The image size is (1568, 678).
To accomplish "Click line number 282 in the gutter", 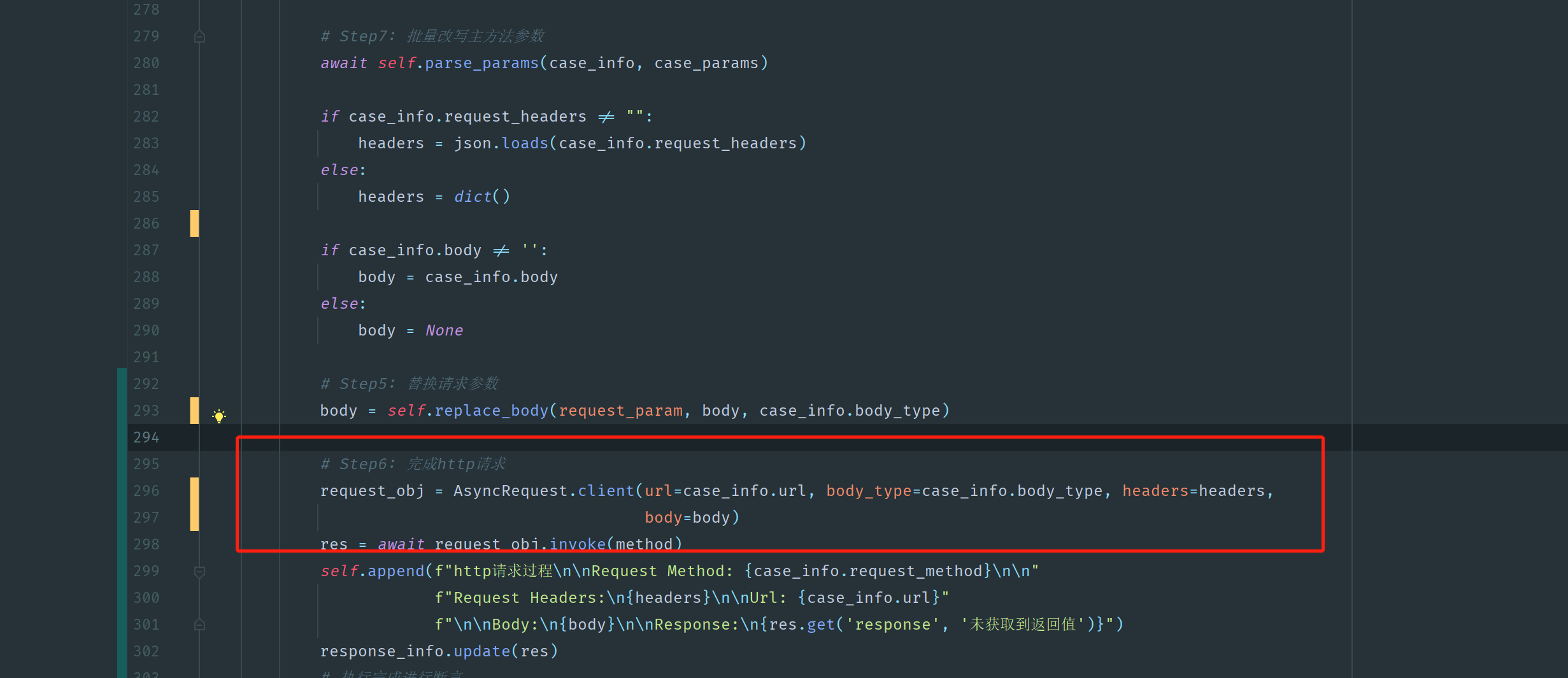I will point(146,117).
